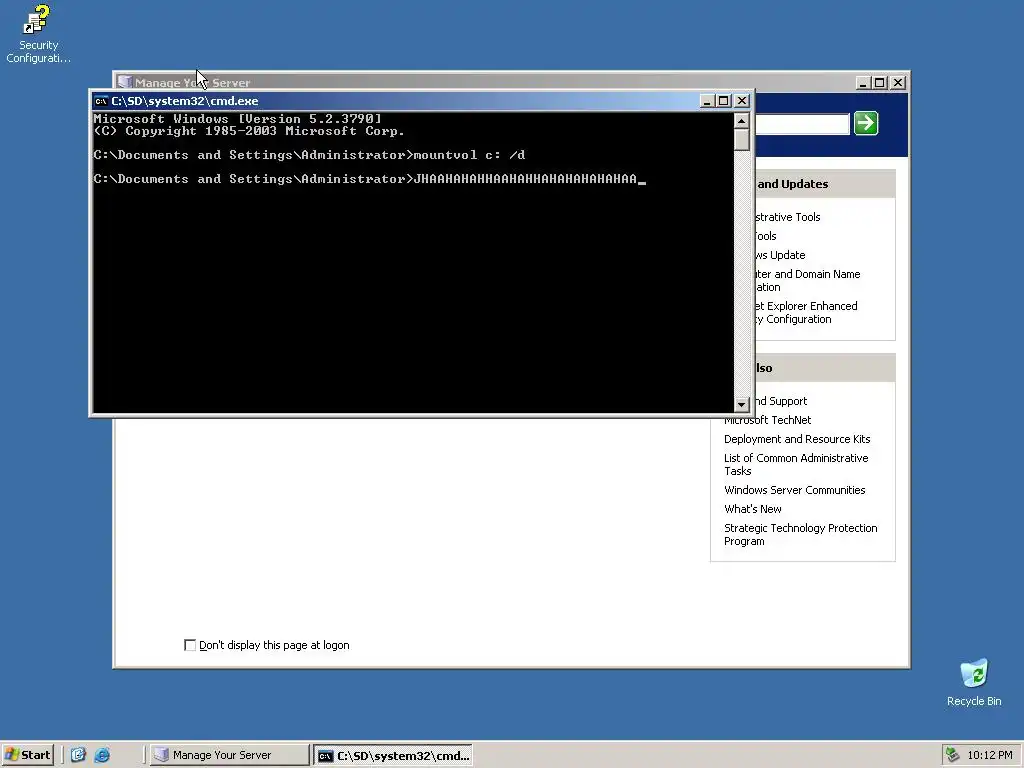Maximize the cmd.exe window
The image size is (1024, 768).
click(x=724, y=101)
